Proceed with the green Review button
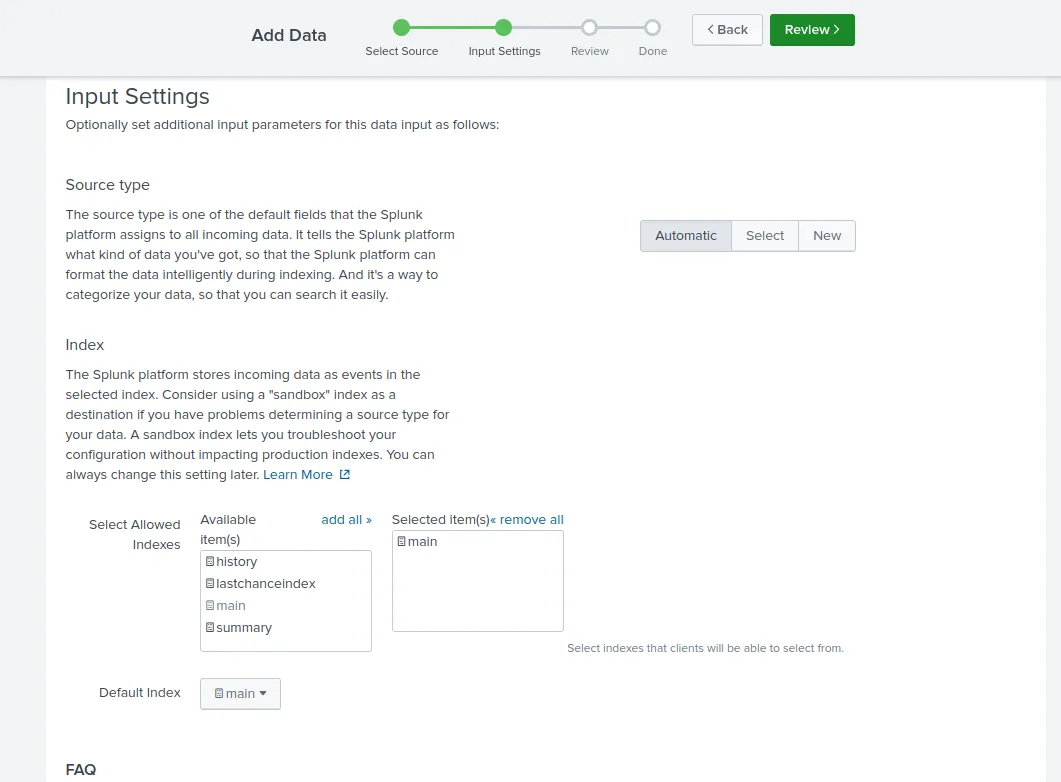The width and height of the screenshot is (1061, 782). [x=812, y=30]
